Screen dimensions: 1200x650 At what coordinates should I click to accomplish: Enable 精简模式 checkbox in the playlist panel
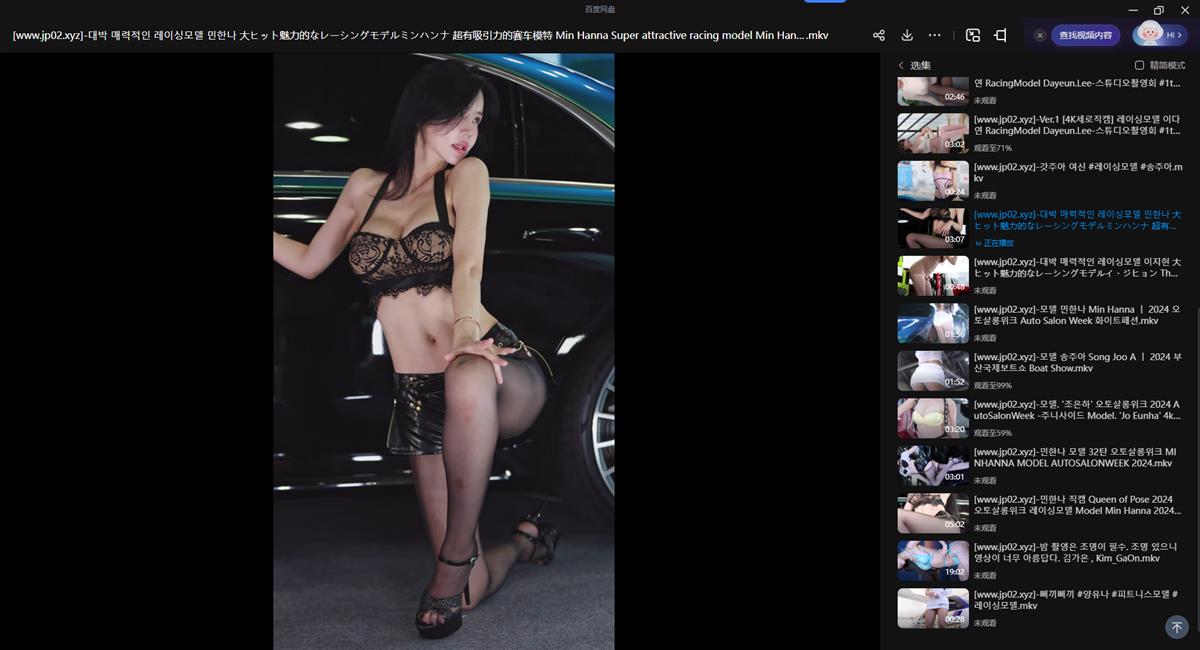click(1138, 64)
